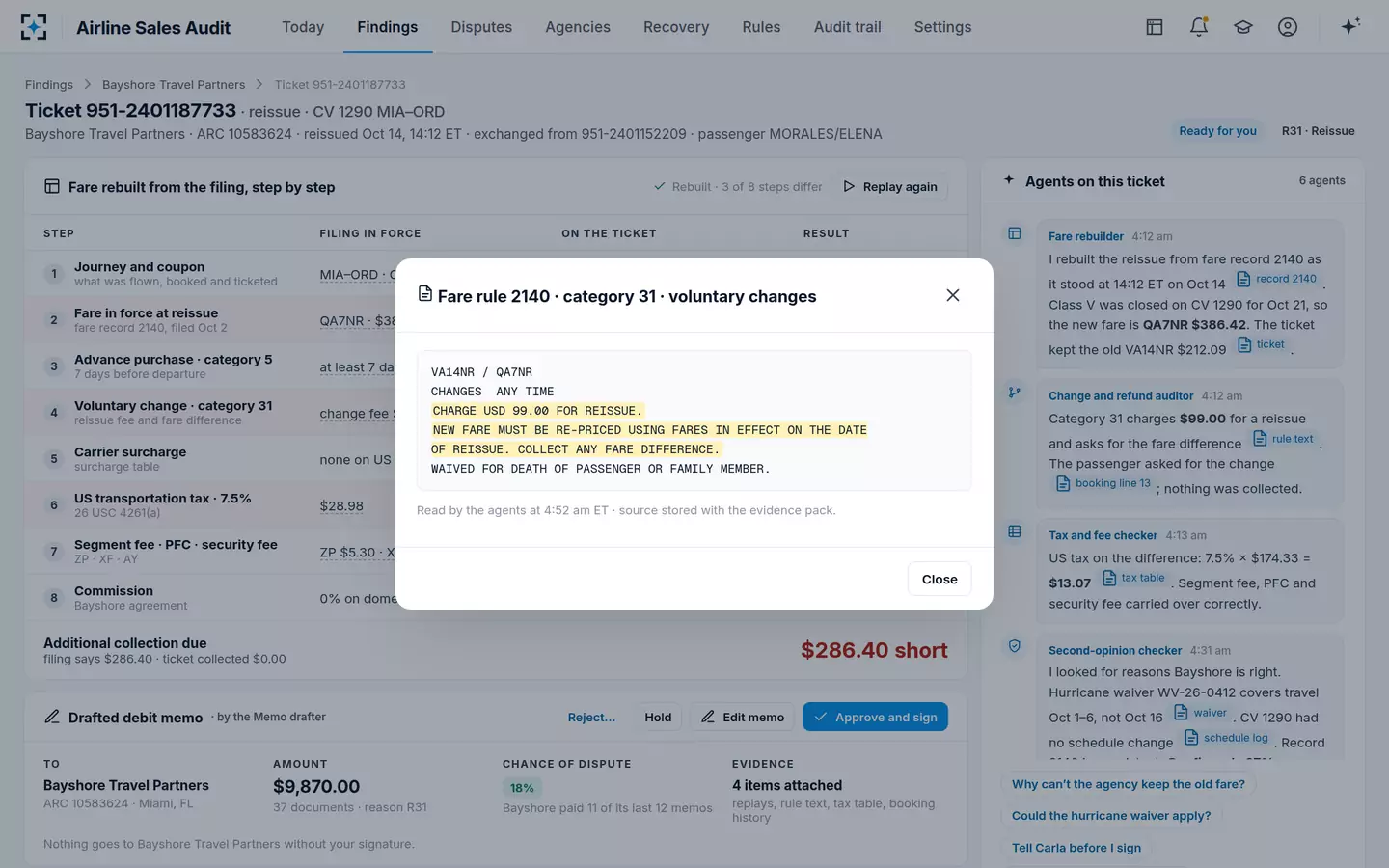Close the fare rule dialog with X

(953, 295)
